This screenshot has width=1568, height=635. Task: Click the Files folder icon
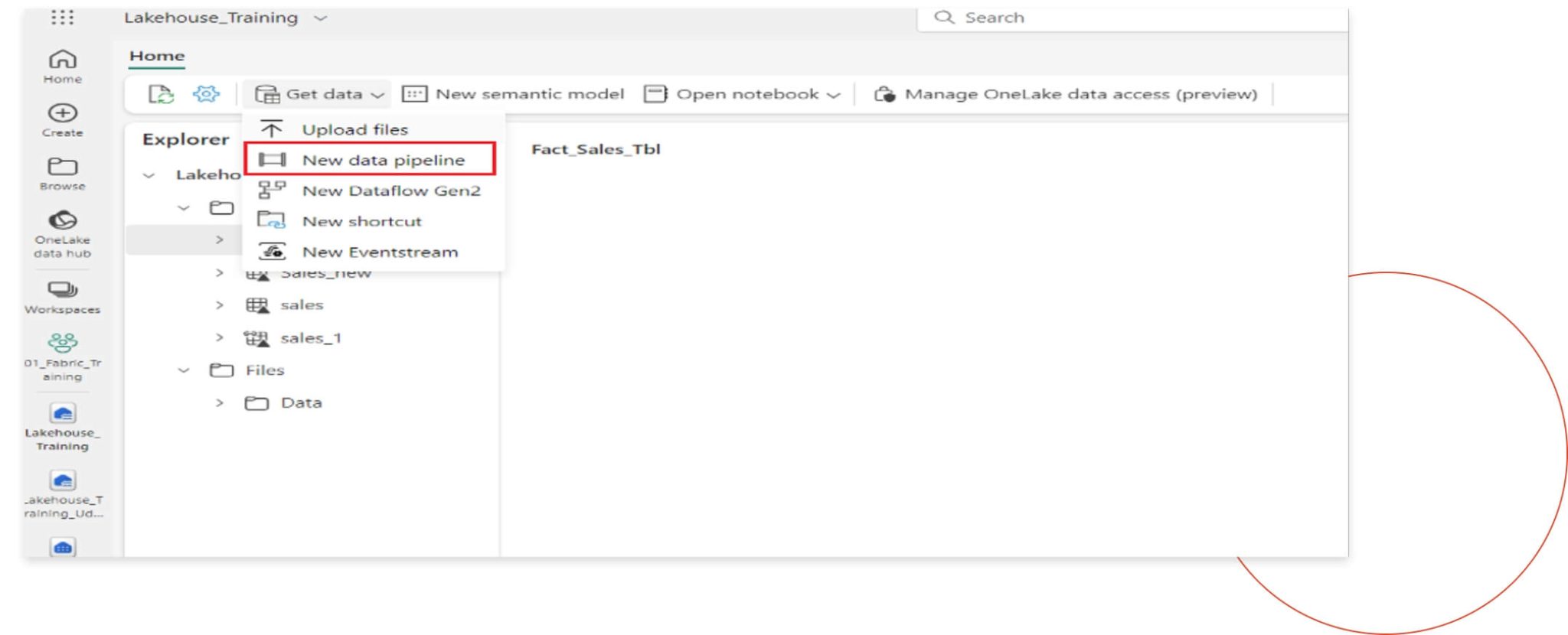tap(222, 370)
